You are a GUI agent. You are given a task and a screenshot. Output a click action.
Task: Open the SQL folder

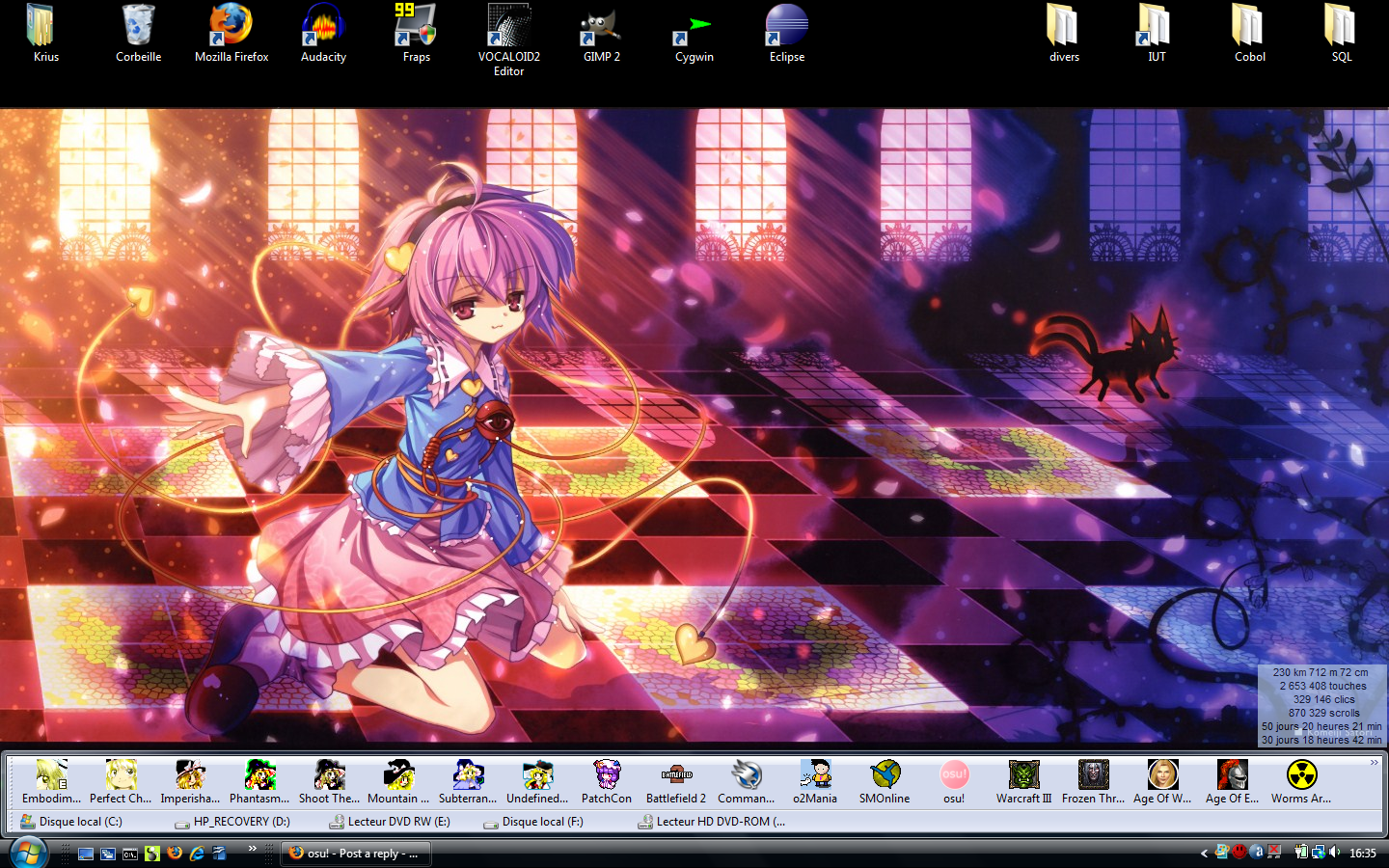(x=1342, y=35)
